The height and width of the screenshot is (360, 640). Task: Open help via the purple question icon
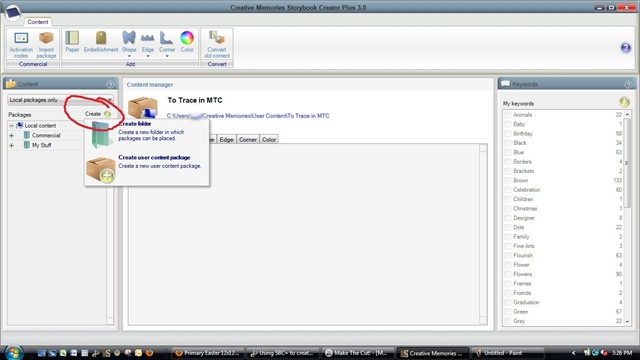(x=625, y=48)
